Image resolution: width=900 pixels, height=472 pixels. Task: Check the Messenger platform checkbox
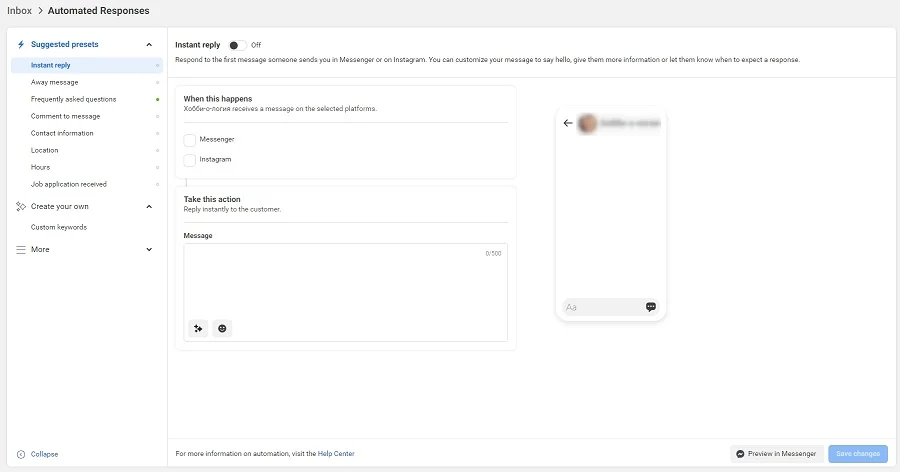pyautogui.click(x=190, y=140)
